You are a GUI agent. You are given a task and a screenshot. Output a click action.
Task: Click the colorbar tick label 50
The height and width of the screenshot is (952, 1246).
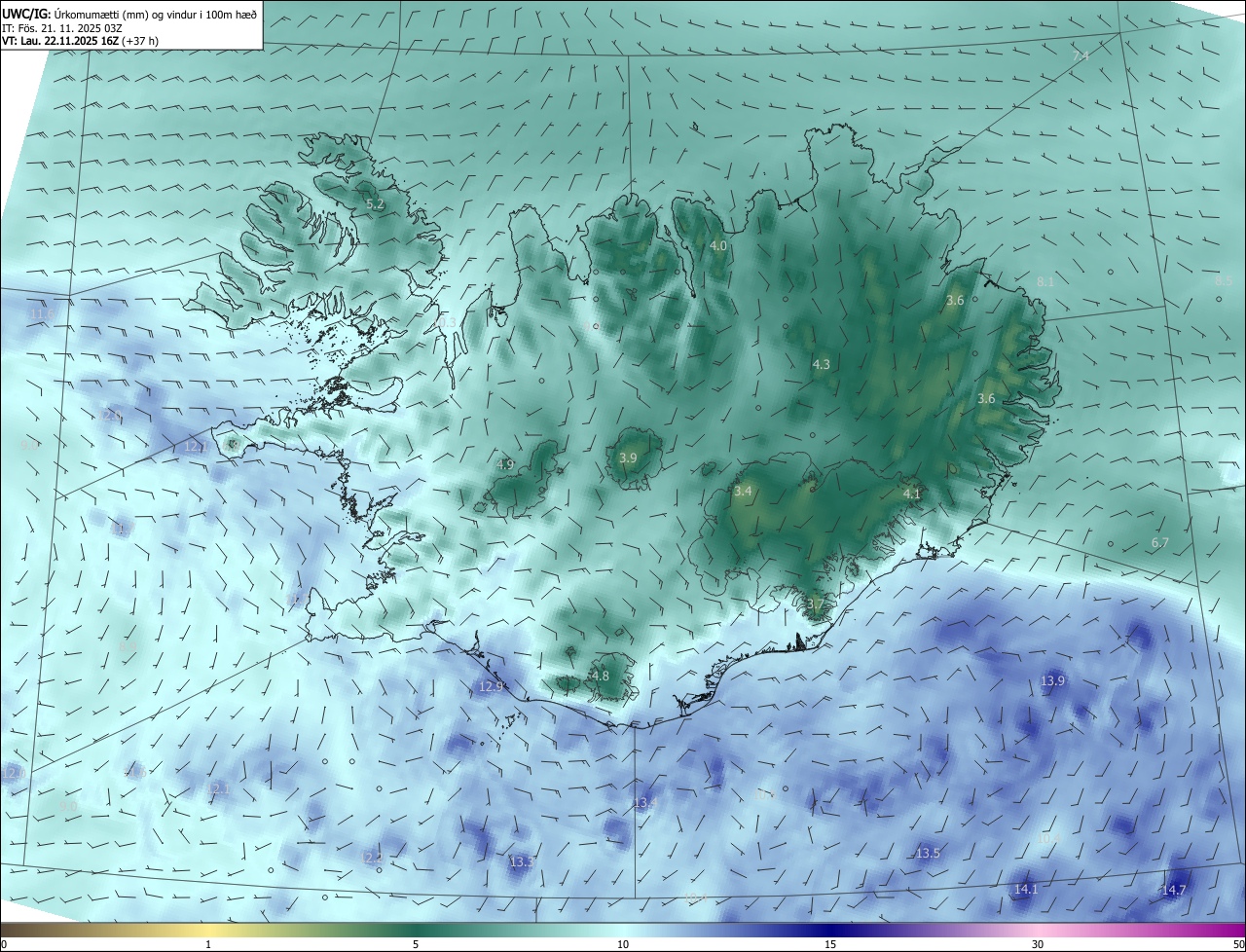[x=1238, y=944]
